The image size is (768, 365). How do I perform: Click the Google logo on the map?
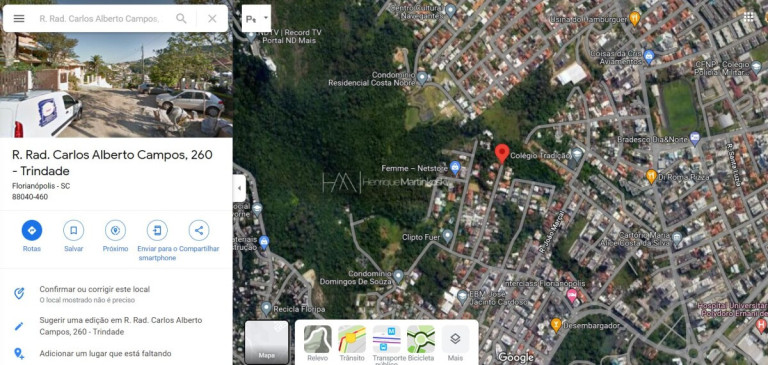515,357
